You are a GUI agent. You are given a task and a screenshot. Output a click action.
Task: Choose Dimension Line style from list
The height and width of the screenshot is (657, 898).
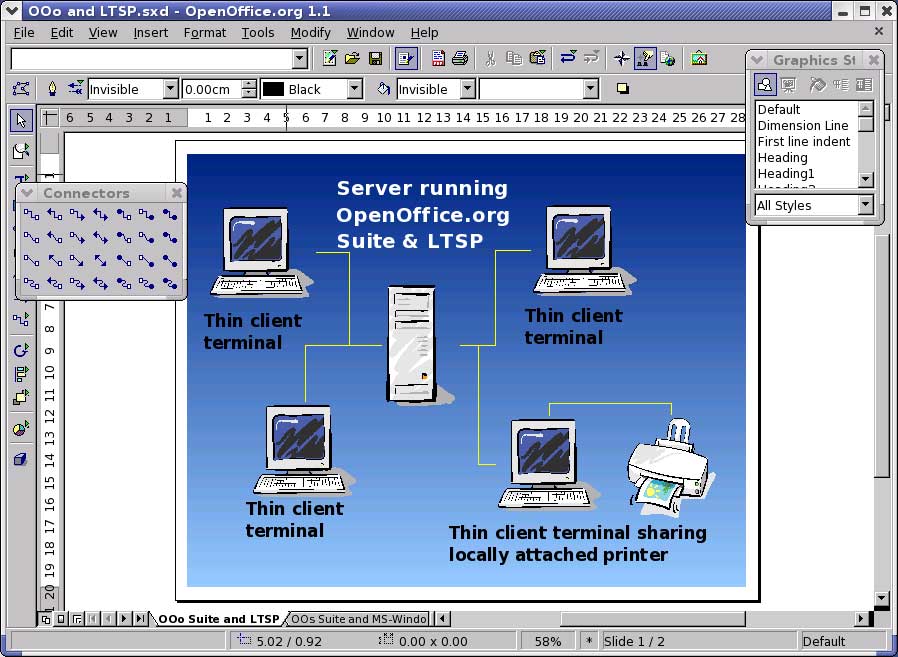(802, 125)
